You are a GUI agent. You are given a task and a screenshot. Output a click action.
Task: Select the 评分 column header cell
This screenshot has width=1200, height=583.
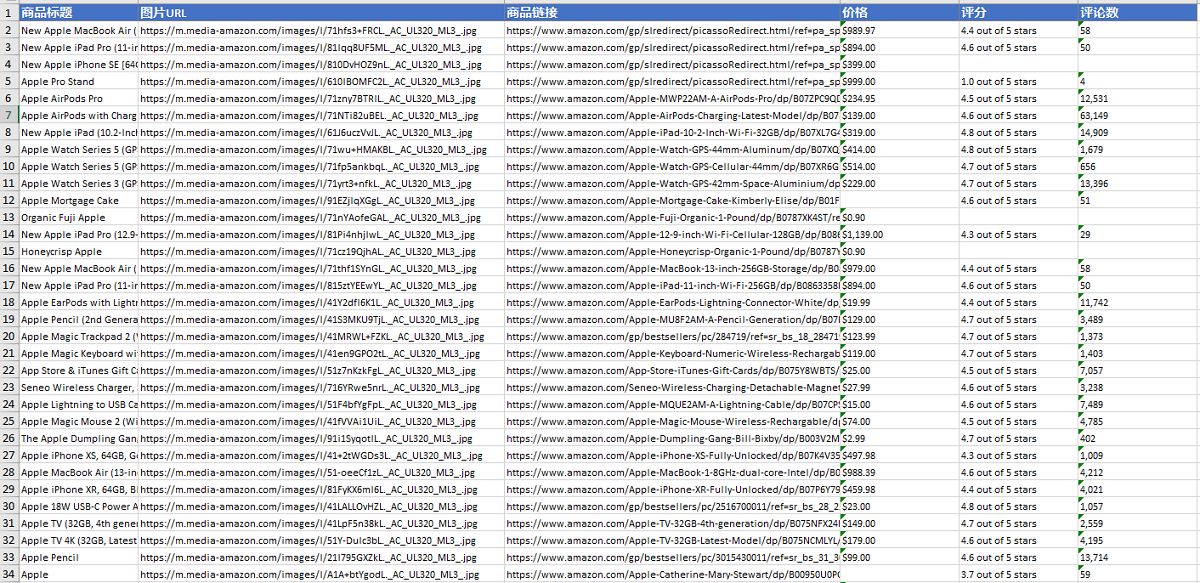pyautogui.click(x=1018, y=13)
